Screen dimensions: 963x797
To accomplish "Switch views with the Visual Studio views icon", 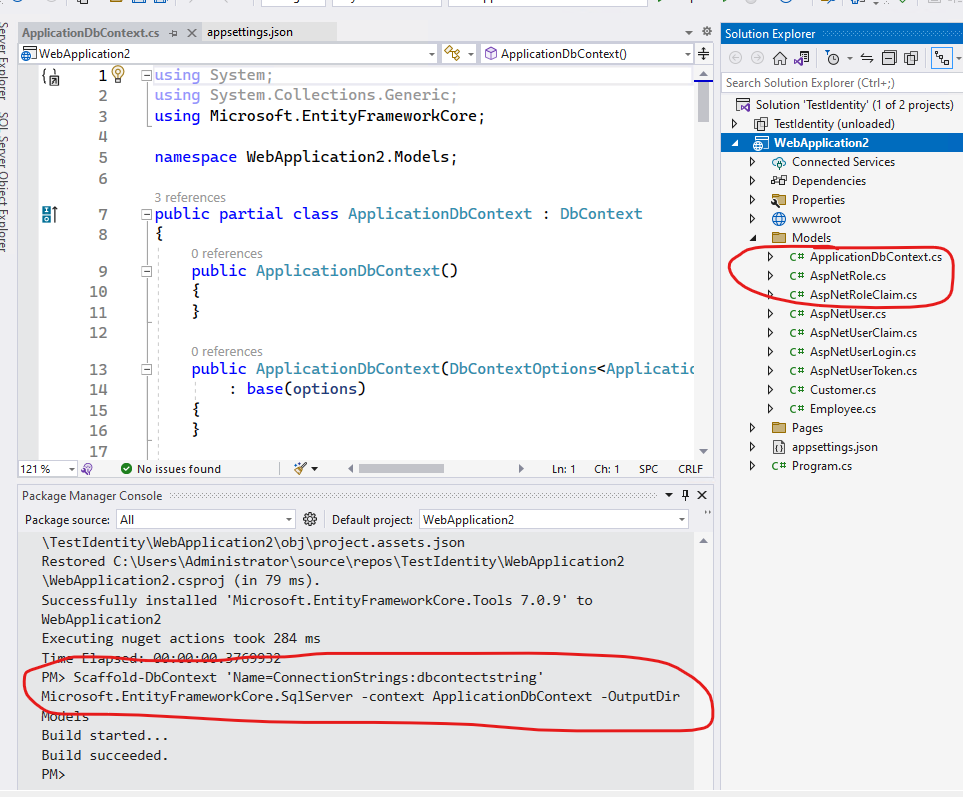I will (x=801, y=58).
